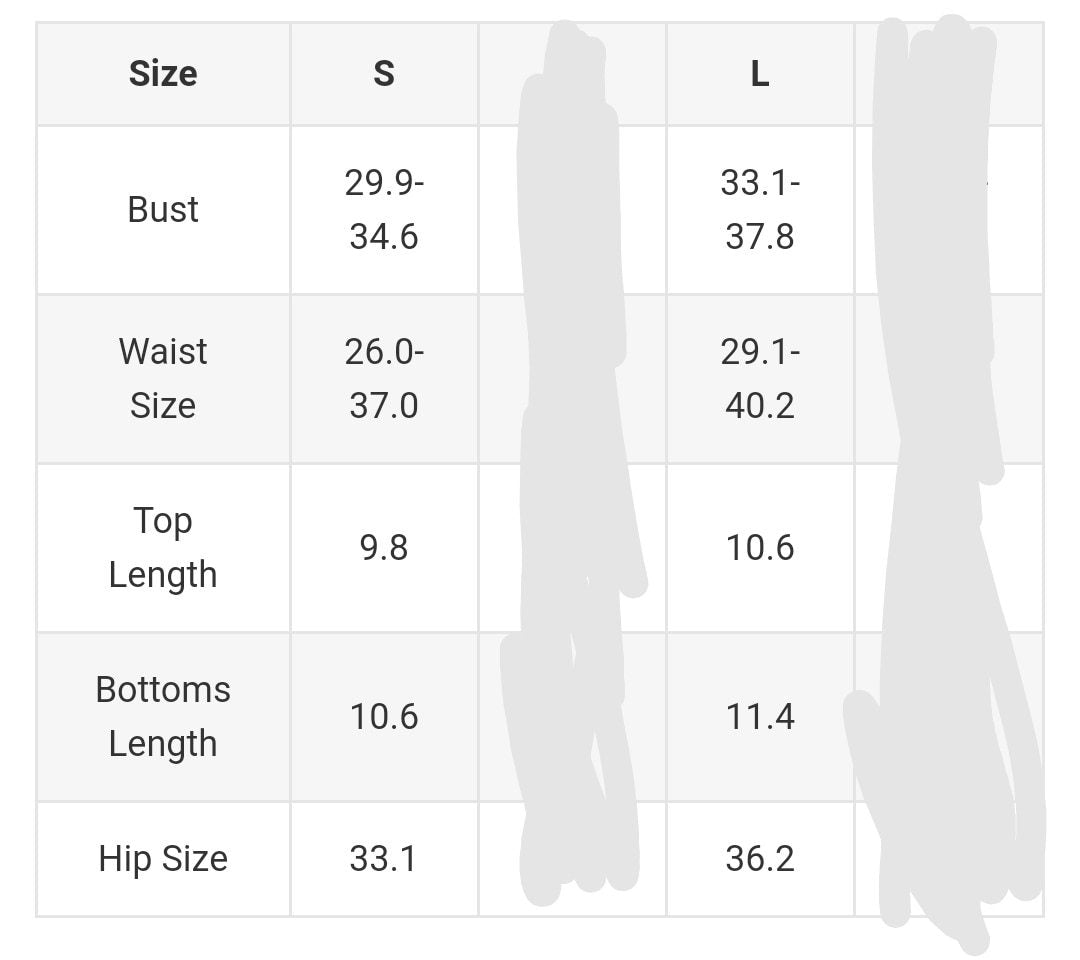The width and height of the screenshot is (1080, 960).
Task: Click the scribbled-out header right of L
Action: (x=948, y=74)
